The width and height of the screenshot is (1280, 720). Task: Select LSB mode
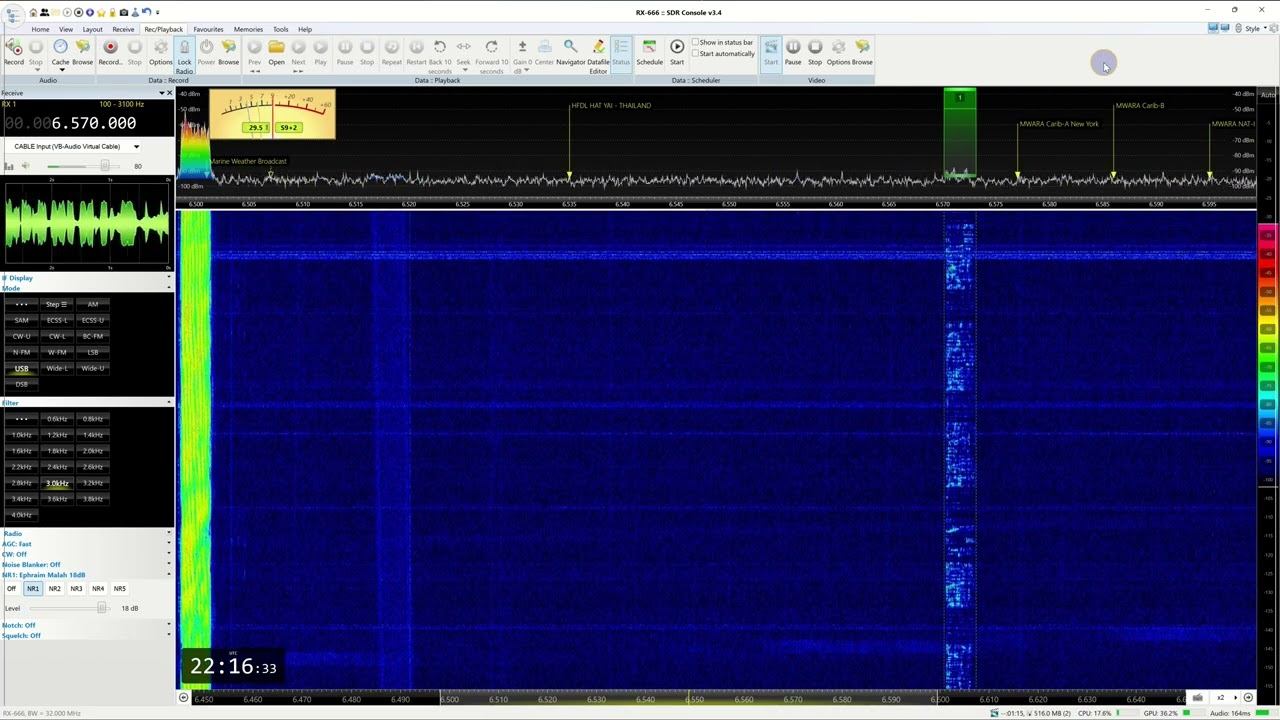(93, 352)
